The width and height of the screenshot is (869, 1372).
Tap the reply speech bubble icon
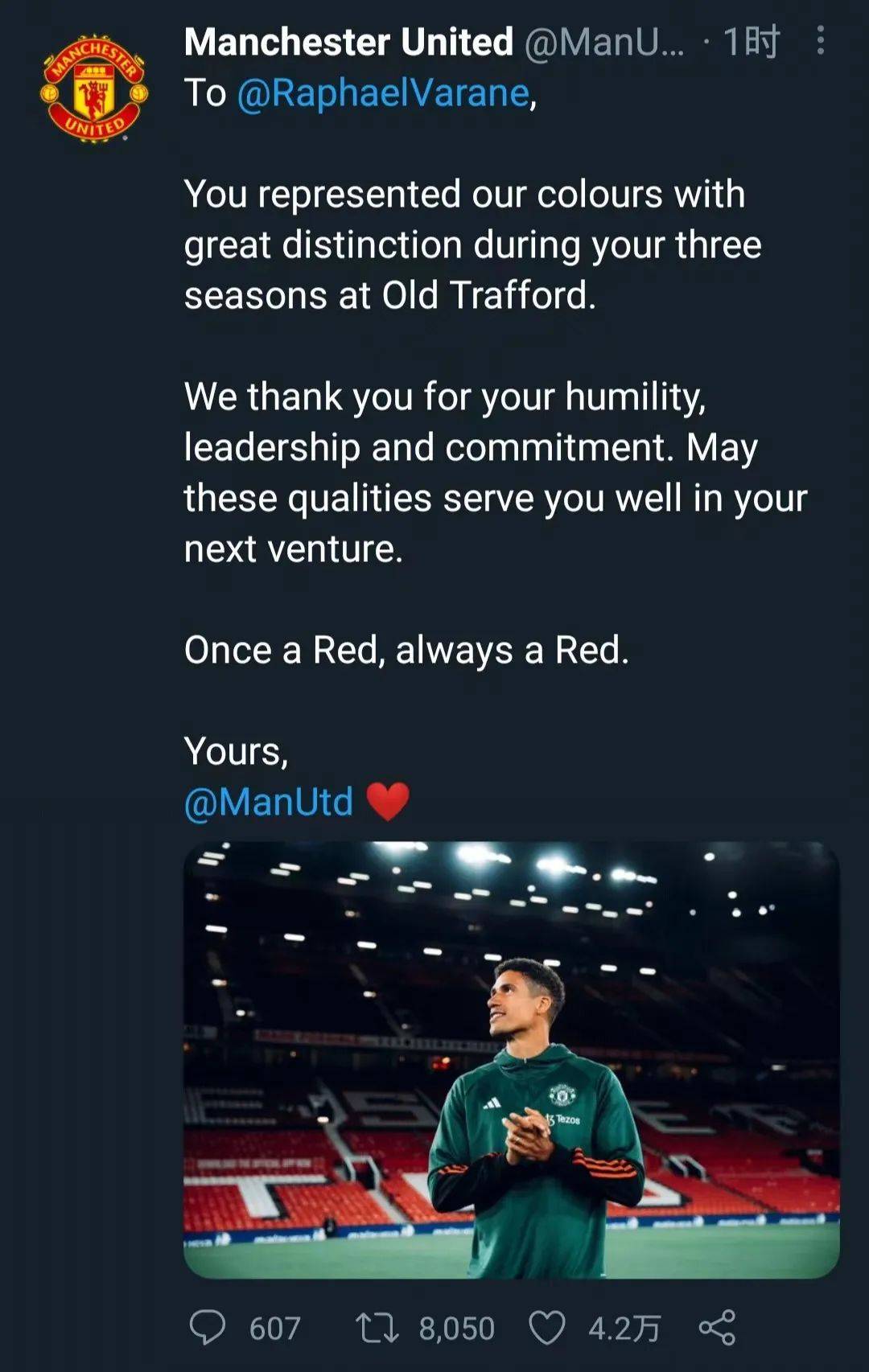[x=208, y=1327]
